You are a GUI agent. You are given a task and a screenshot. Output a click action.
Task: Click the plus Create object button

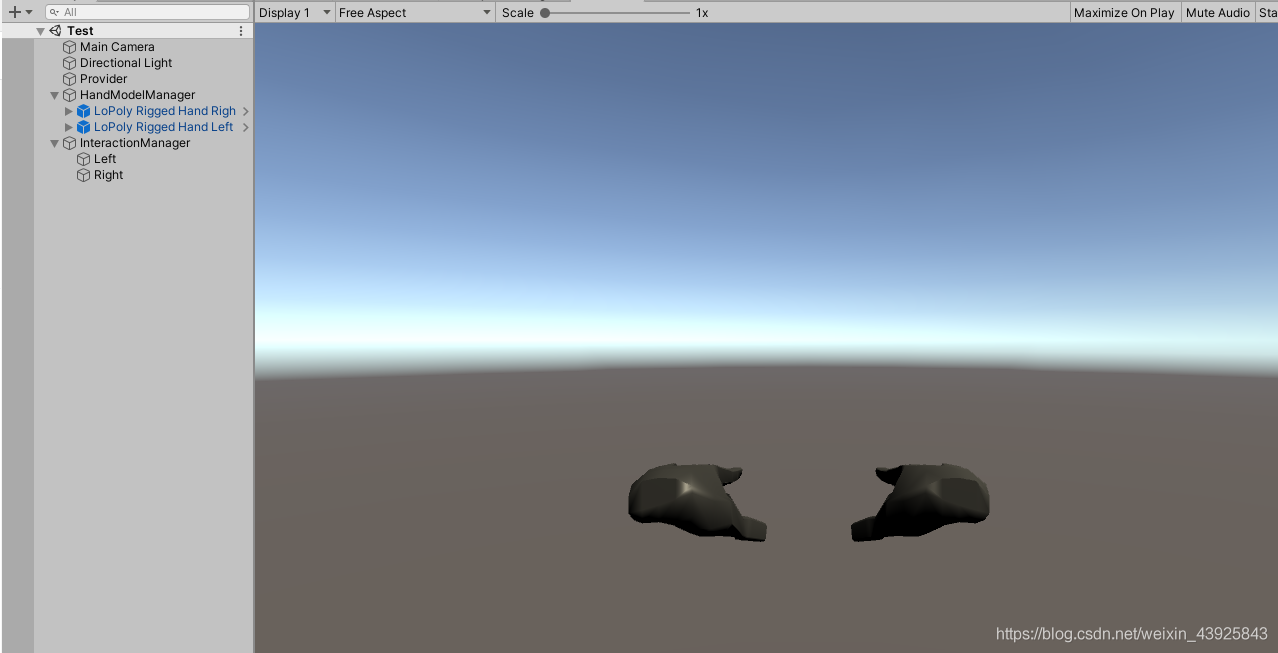[14, 12]
